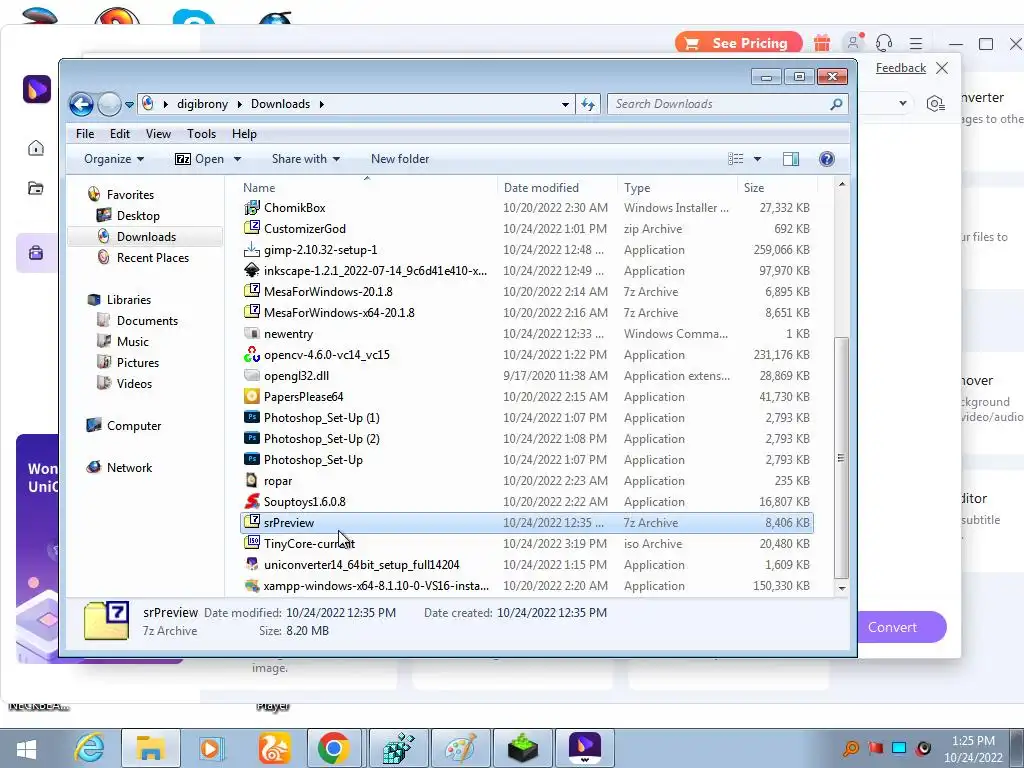Select the ChomikBox installer file icon
This screenshot has width=1024, height=768.
(251, 208)
